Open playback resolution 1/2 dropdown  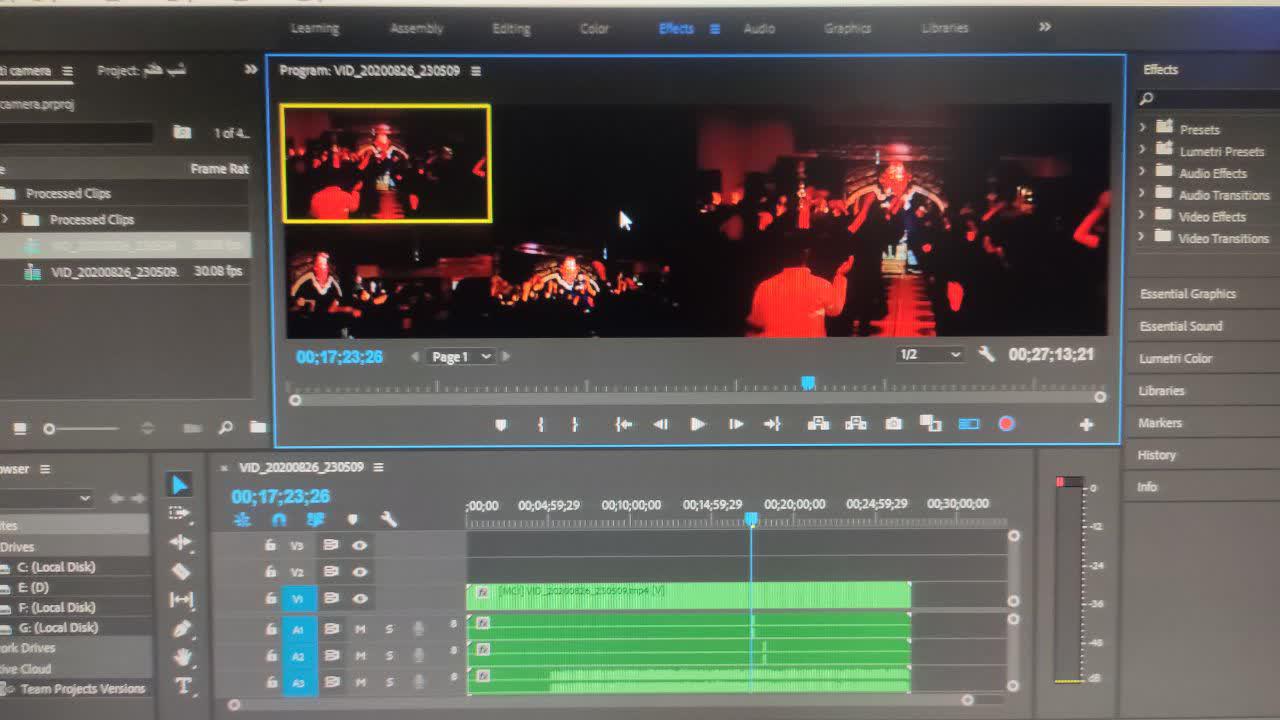(930, 354)
